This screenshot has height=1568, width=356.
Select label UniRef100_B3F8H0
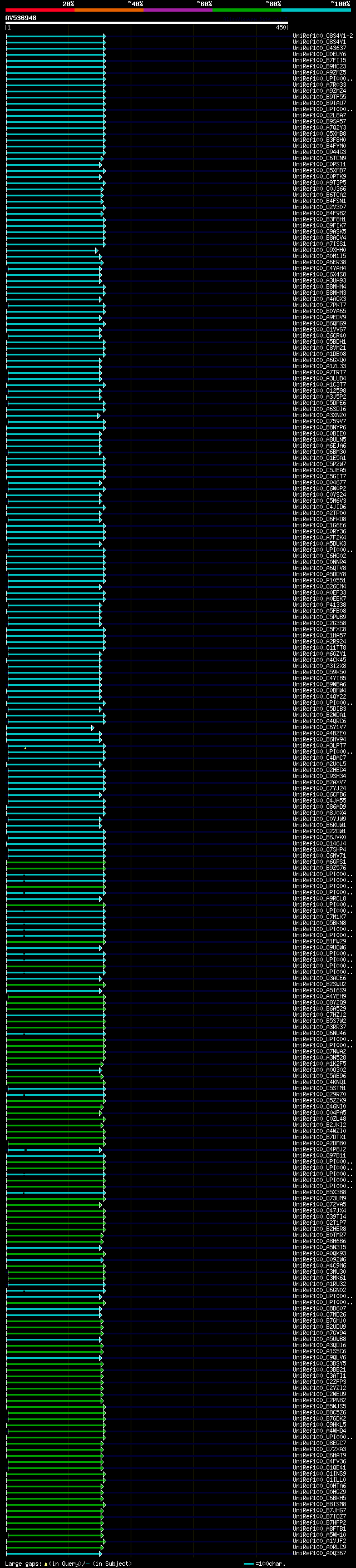(x=319, y=140)
